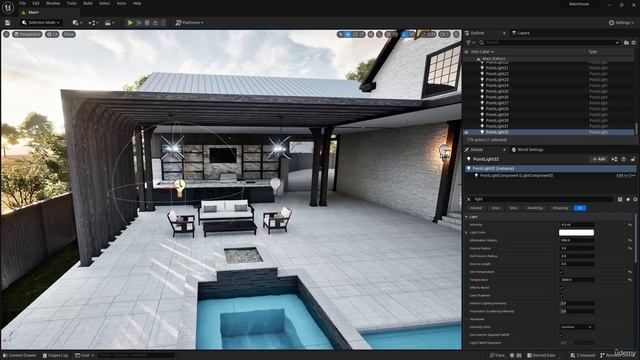This screenshot has width=640, height=360.
Task: Toggle the Use Temperature checkbox
Action: (562, 272)
